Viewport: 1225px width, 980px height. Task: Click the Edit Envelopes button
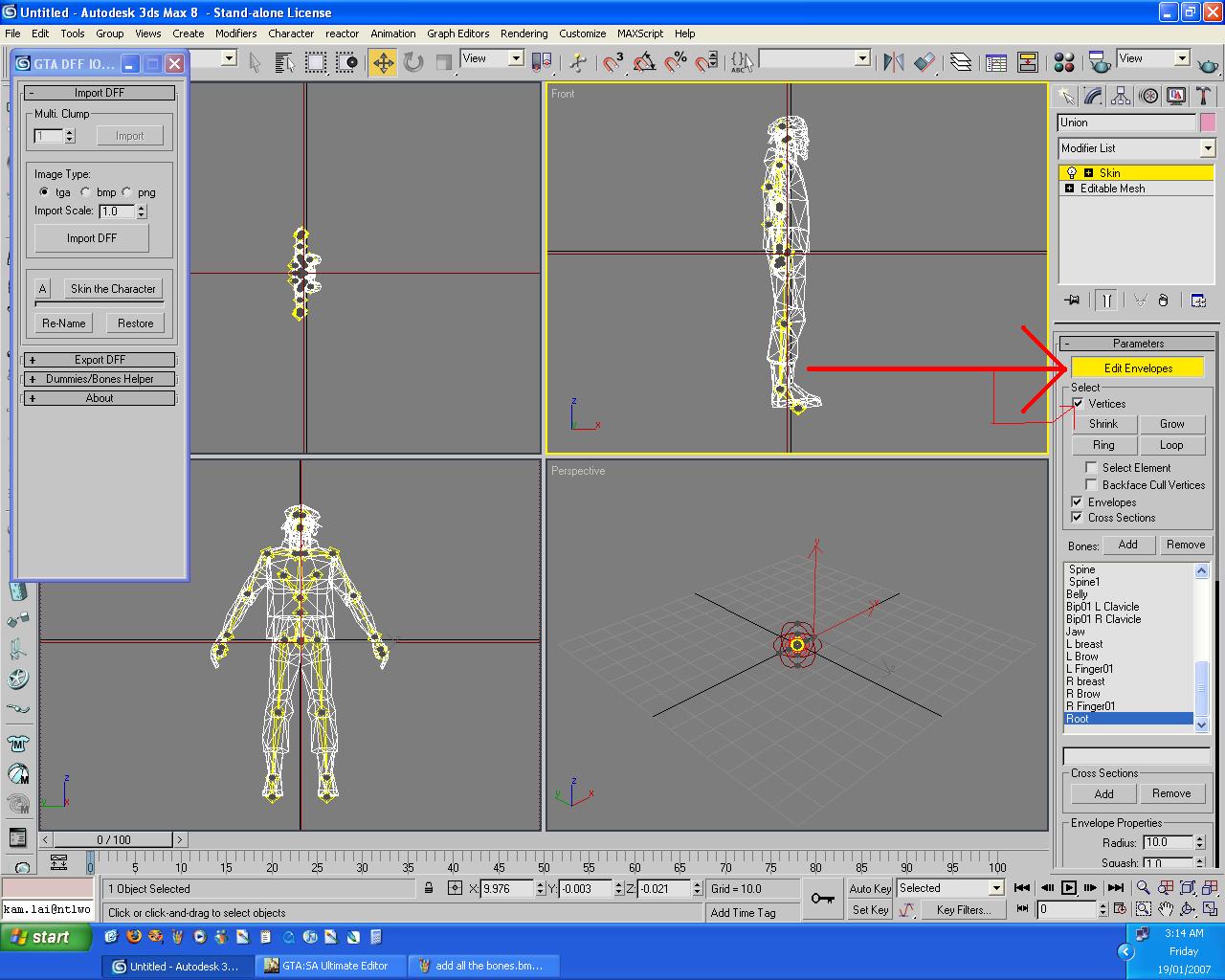pos(1137,368)
